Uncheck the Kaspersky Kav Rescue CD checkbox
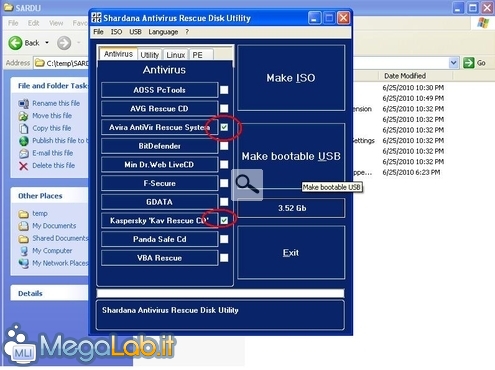Viewport: 495px width, 370px height. (x=224, y=220)
